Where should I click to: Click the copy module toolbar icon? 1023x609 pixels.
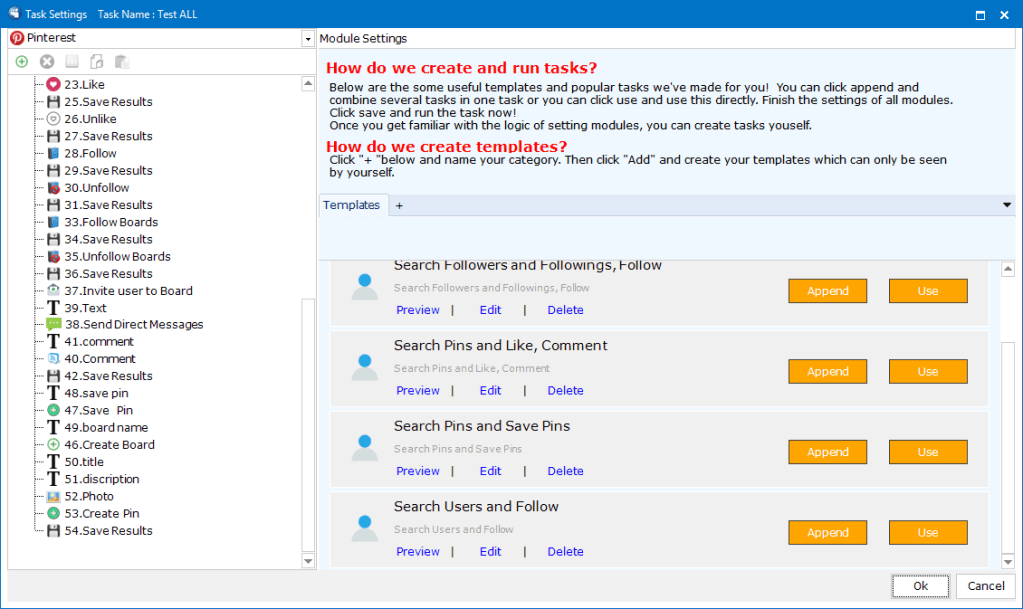point(97,62)
